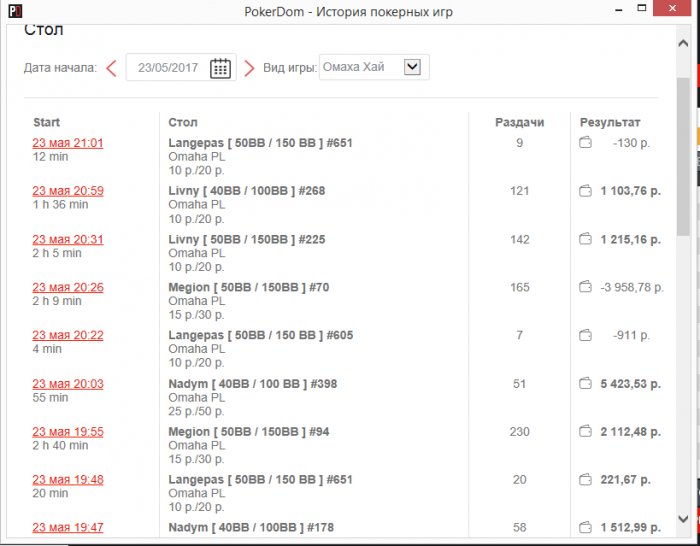Viewport: 700px width, 546px height.
Task: Click hands count 230
Action: click(x=520, y=432)
